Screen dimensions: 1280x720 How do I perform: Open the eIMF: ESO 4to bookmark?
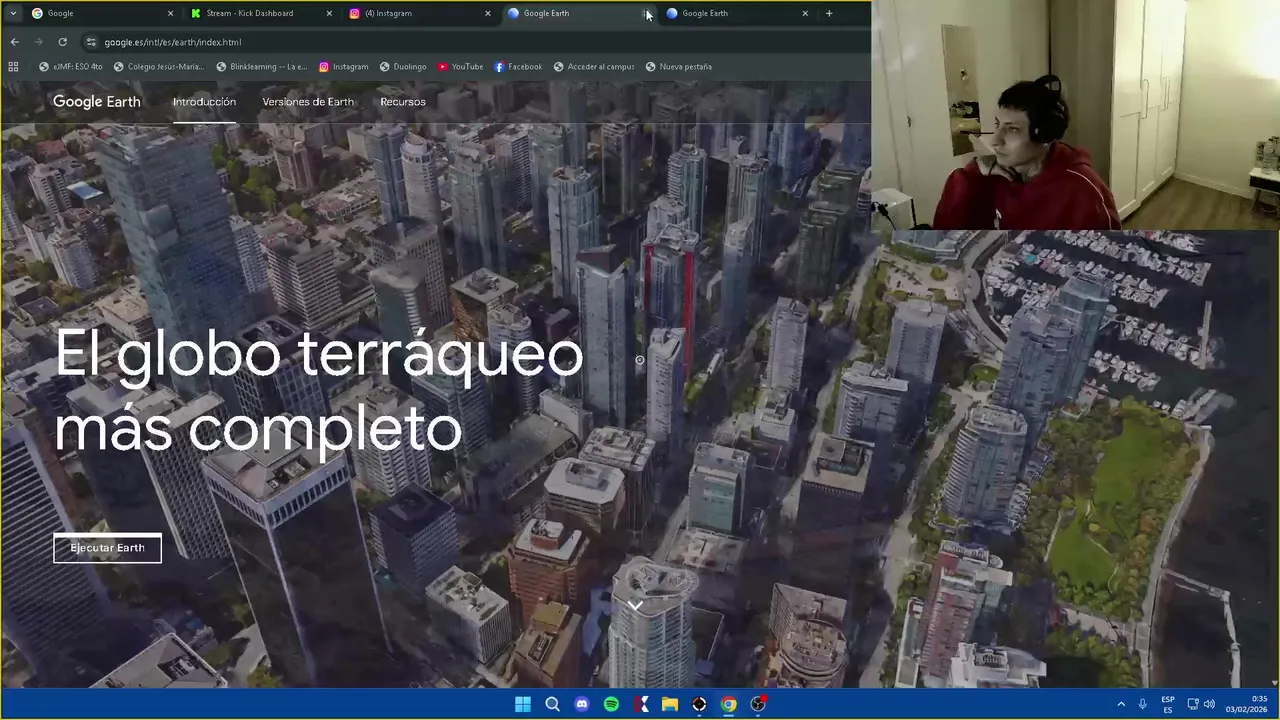(70, 66)
